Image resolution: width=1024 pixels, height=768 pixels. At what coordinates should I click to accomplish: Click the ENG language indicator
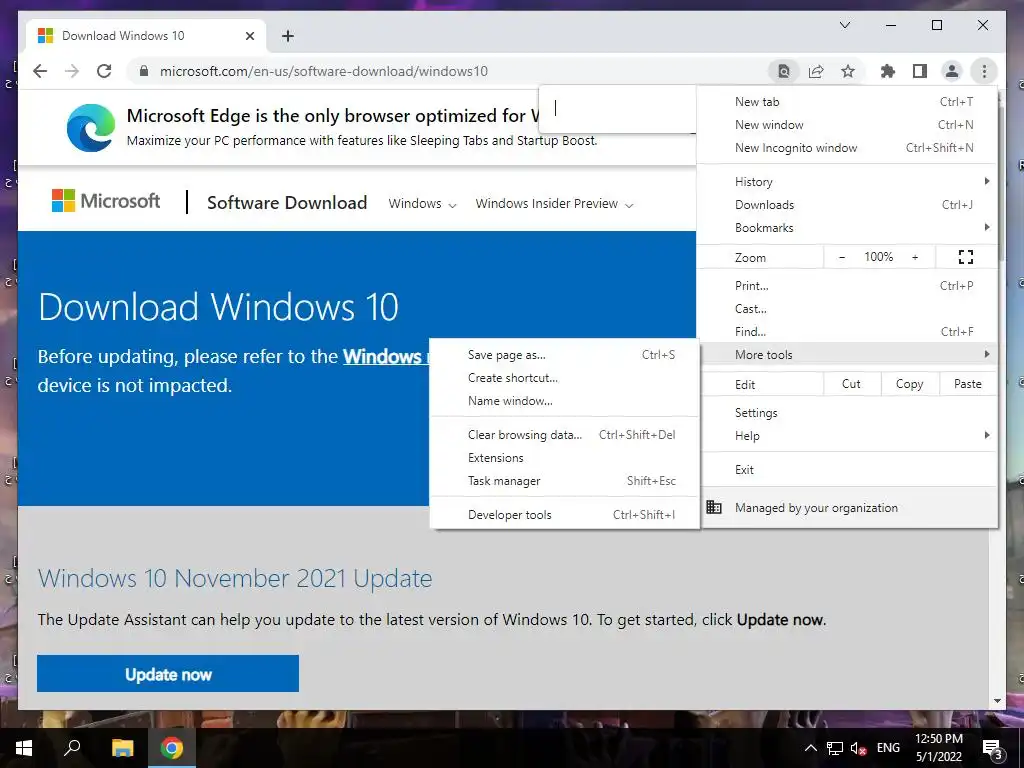coord(888,748)
